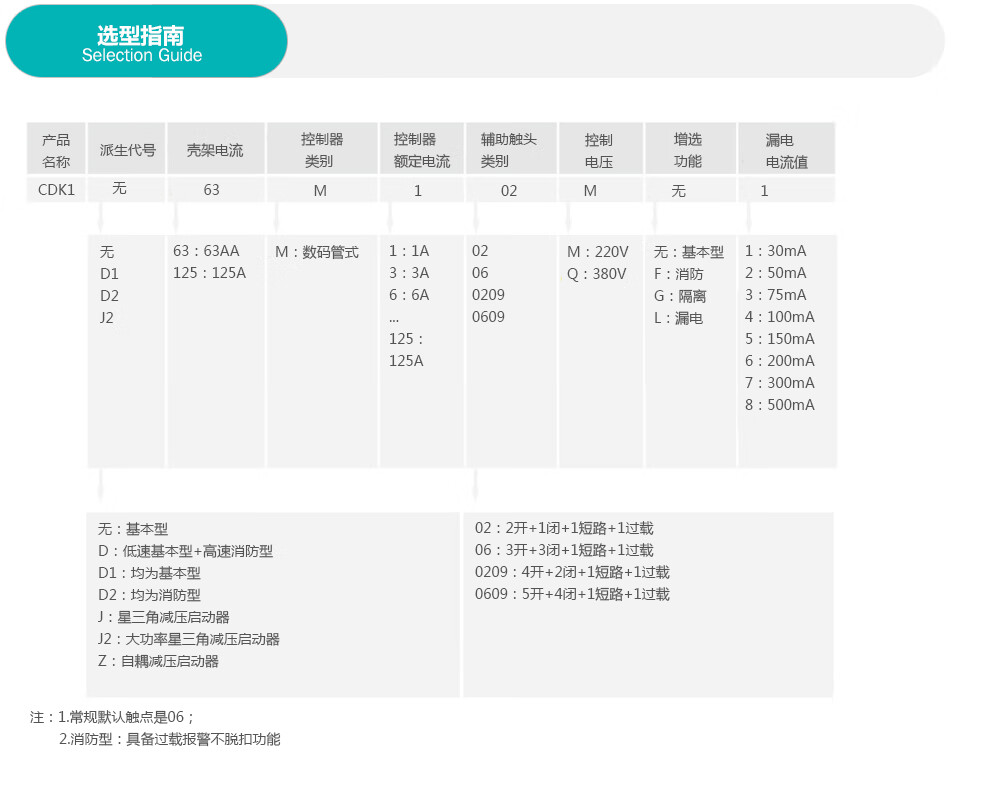Click the down arrow beneath 壳架电流 value 63
The width and height of the screenshot is (990, 788).
[177, 219]
